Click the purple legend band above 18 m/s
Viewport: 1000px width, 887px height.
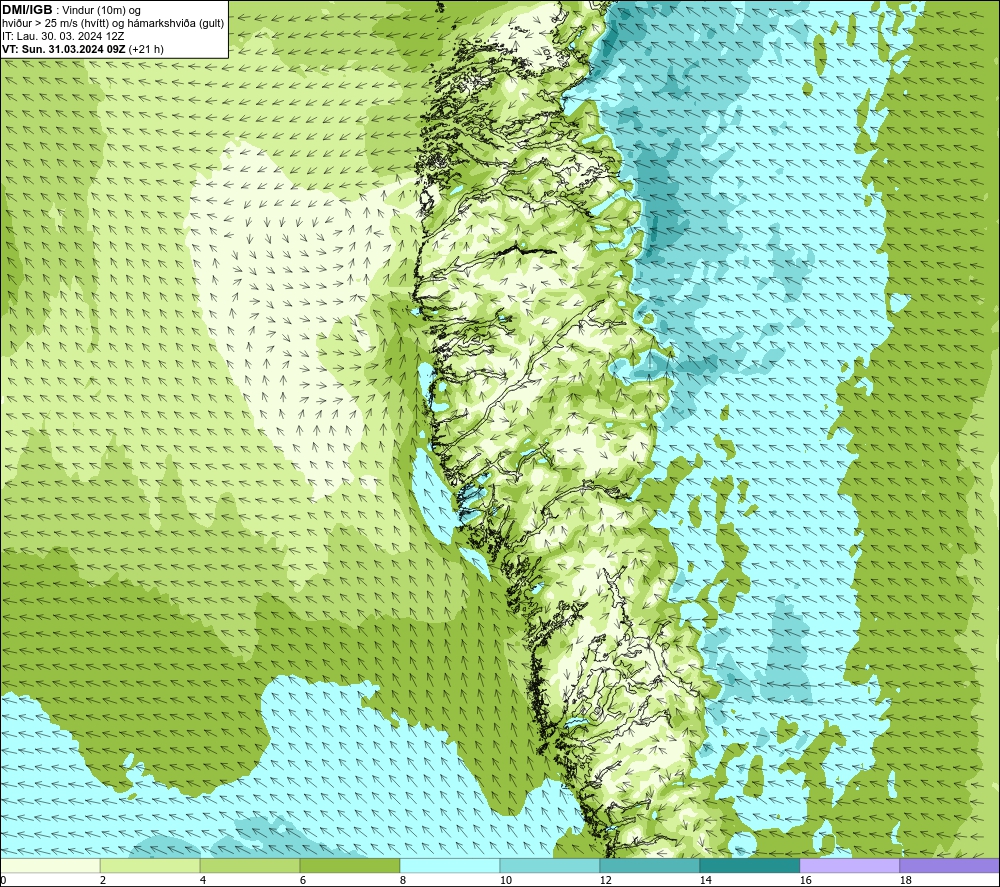tap(949, 865)
